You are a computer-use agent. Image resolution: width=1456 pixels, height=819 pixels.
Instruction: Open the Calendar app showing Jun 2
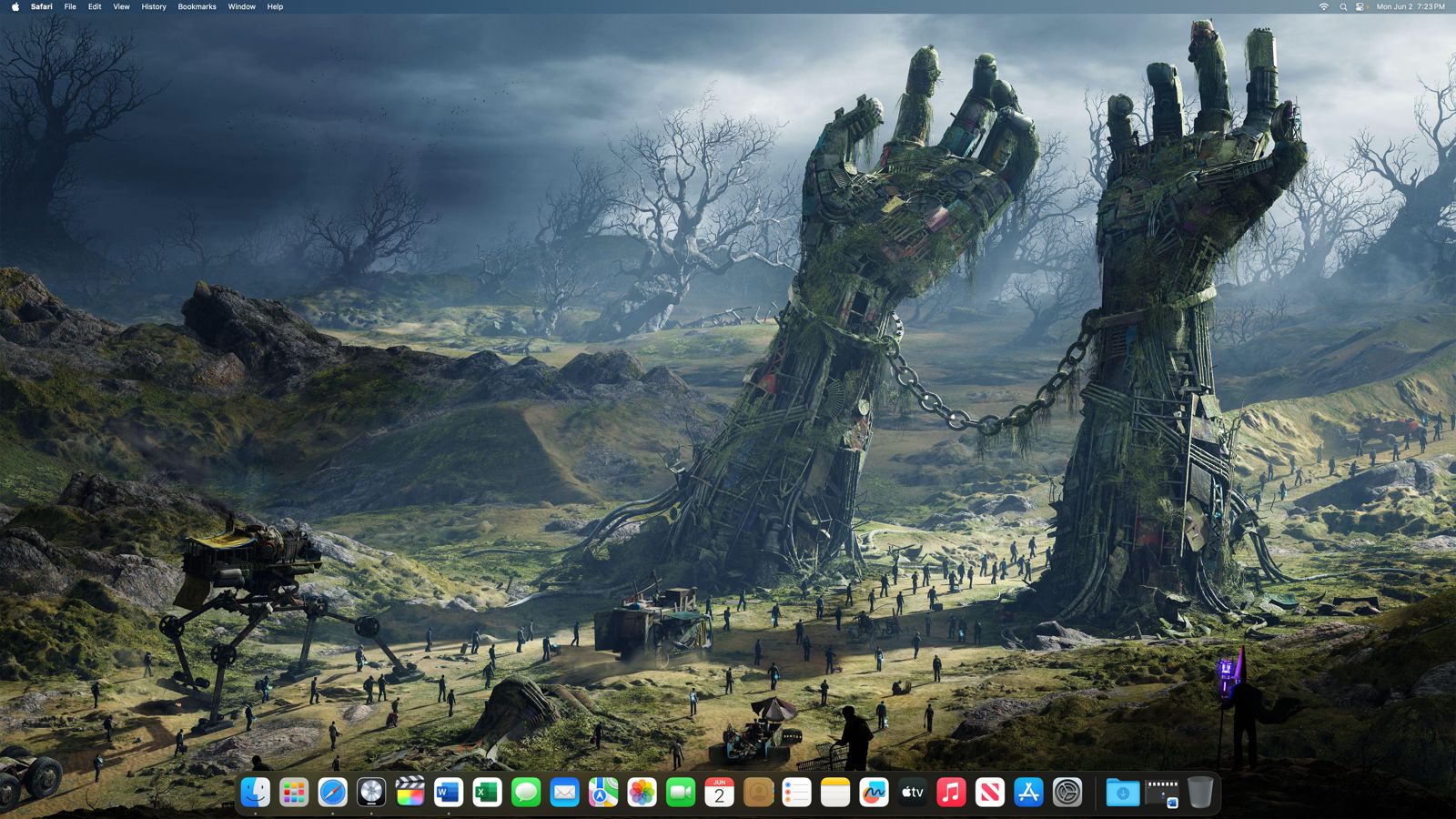pyautogui.click(x=719, y=793)
